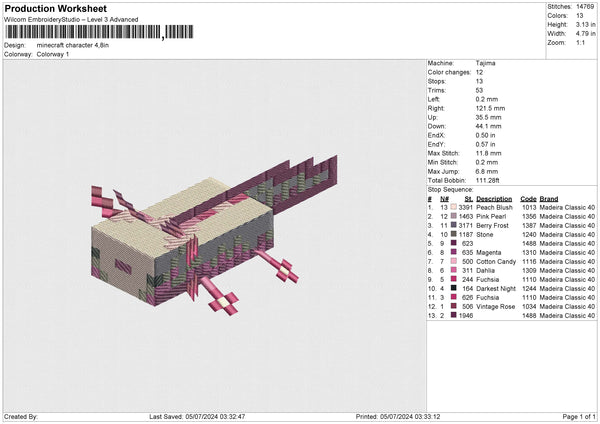Viewport: 600px width, 424px height.
Task: Click the Max Stitch value '11.8 mm'
Action: [x=488, y=153]
